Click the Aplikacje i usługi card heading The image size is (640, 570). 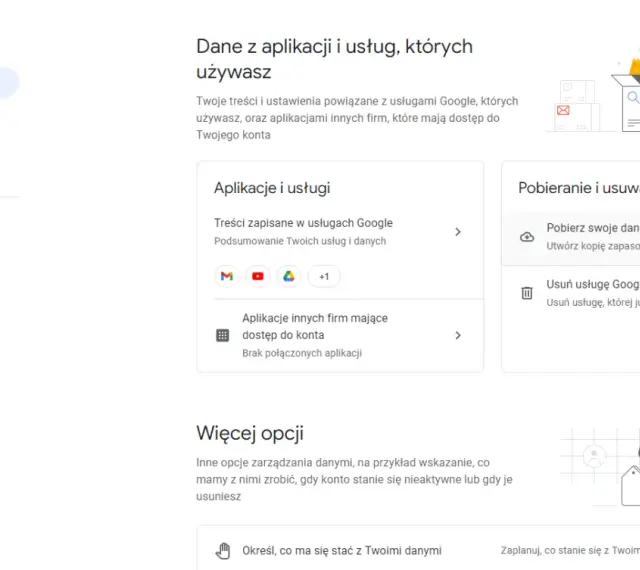coord(272,188)
